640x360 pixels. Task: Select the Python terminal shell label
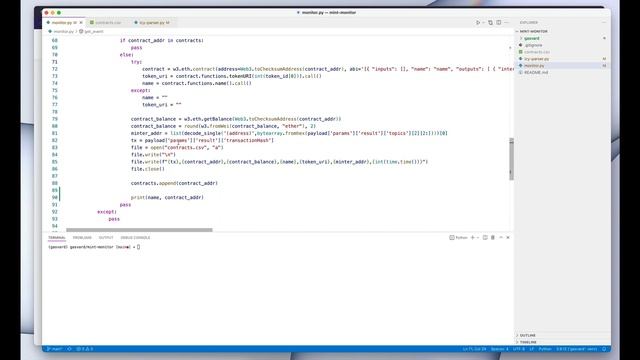458,238
